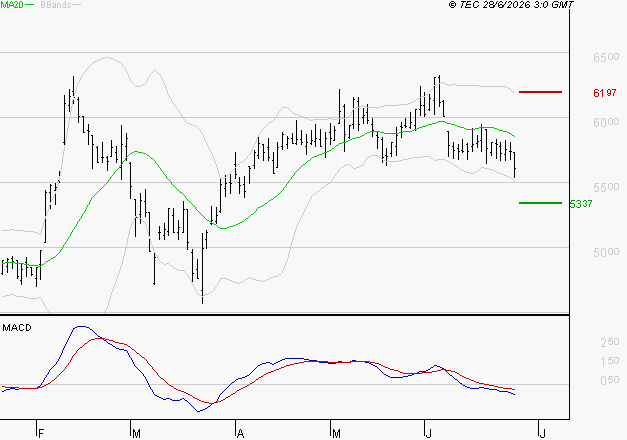Click the MA20 legend label
This screenshot has width=627, height=440.
tap(12, 5)
